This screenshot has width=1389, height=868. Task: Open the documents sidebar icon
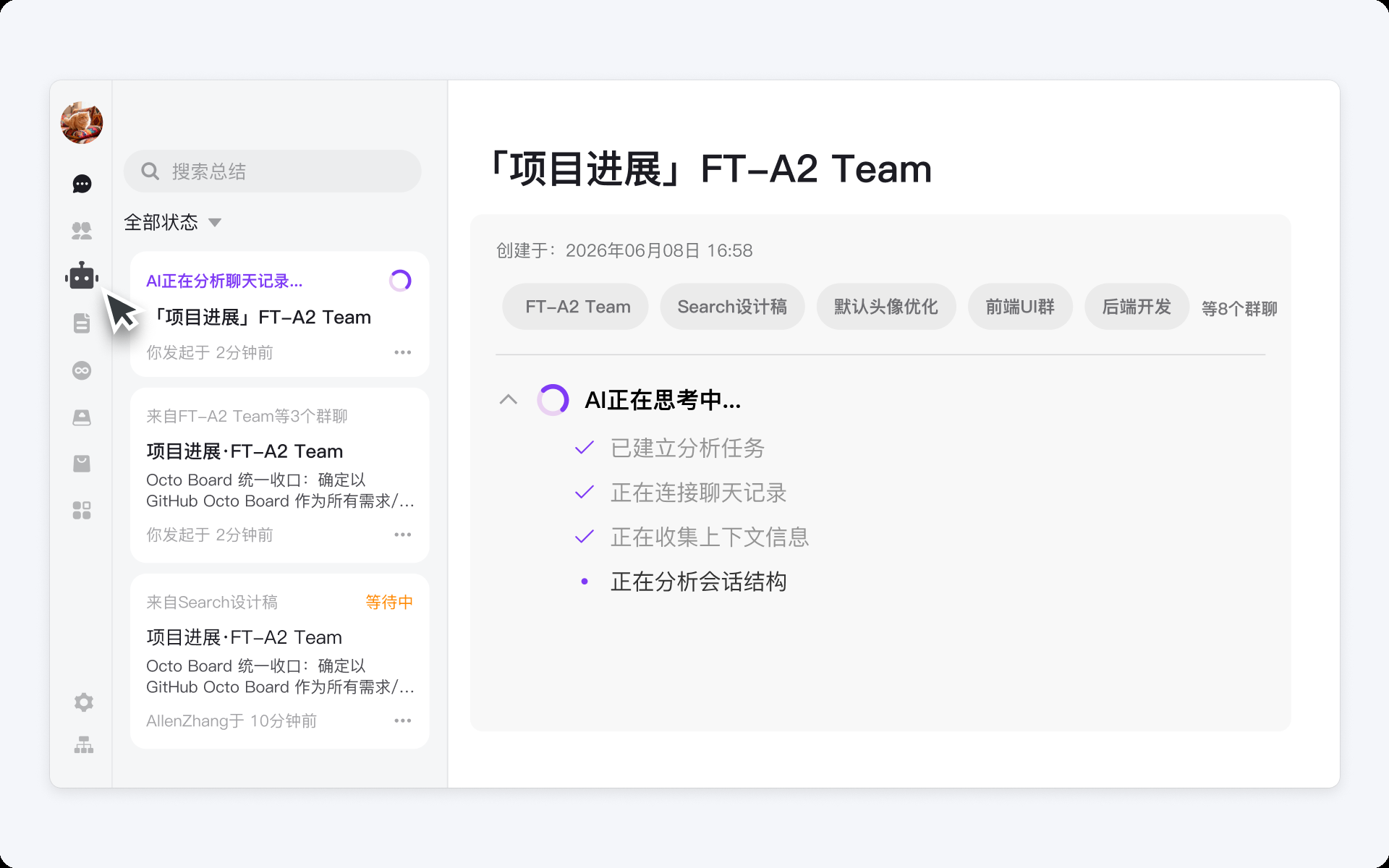coord(82,323)
